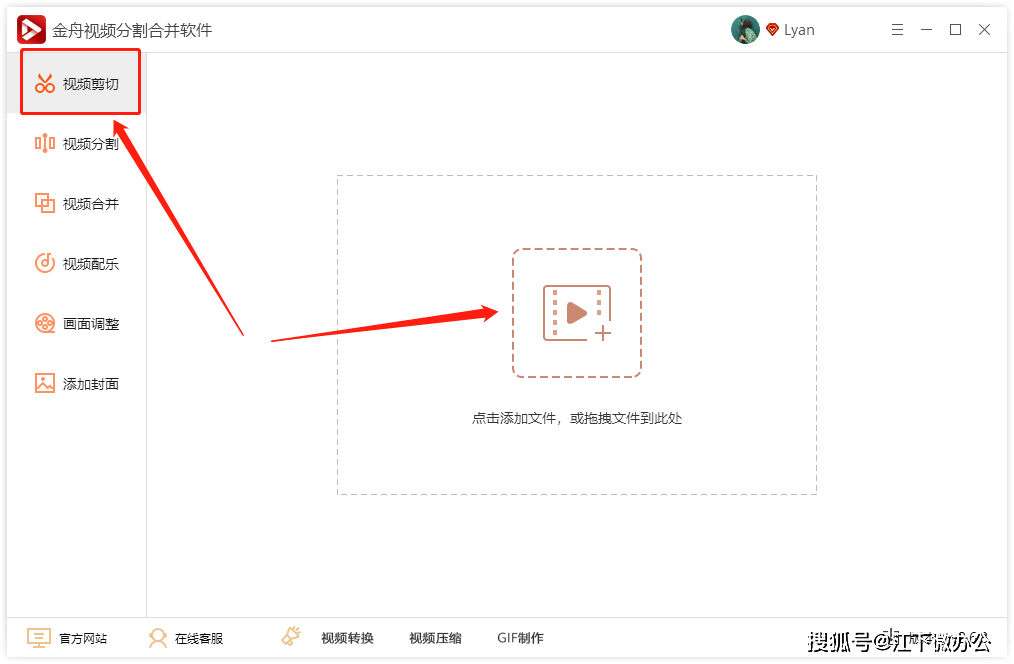This screenshot has height=664, width=1014.
Task: Open the 官方网站 monitor icon link
Action: pos(39,638)
